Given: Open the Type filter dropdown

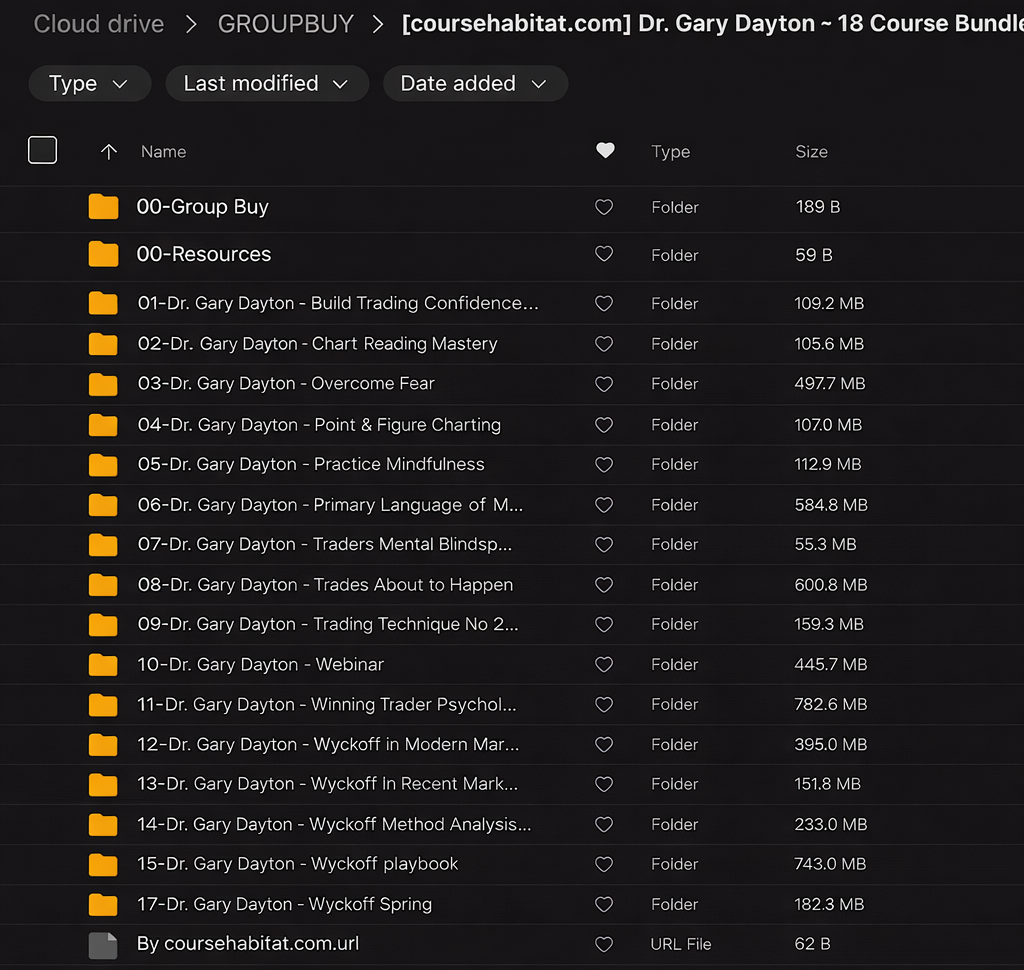Looking at the screenshot, I should click(89, 84).
